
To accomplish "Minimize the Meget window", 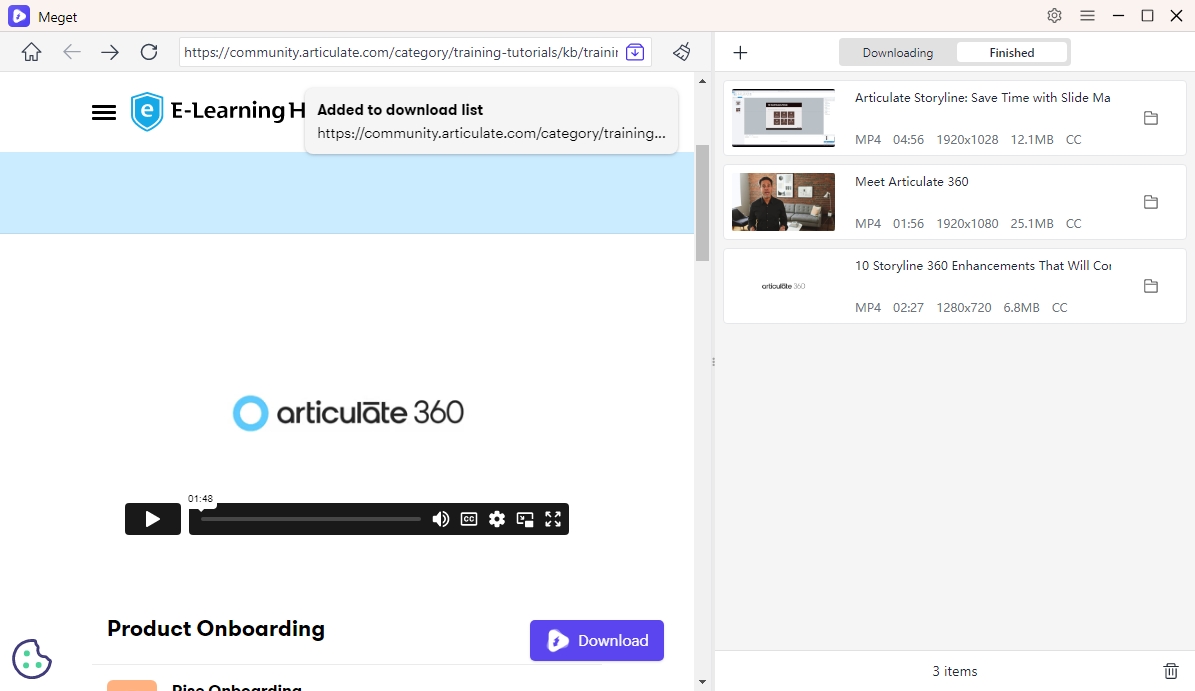I will coord(1118,15).
